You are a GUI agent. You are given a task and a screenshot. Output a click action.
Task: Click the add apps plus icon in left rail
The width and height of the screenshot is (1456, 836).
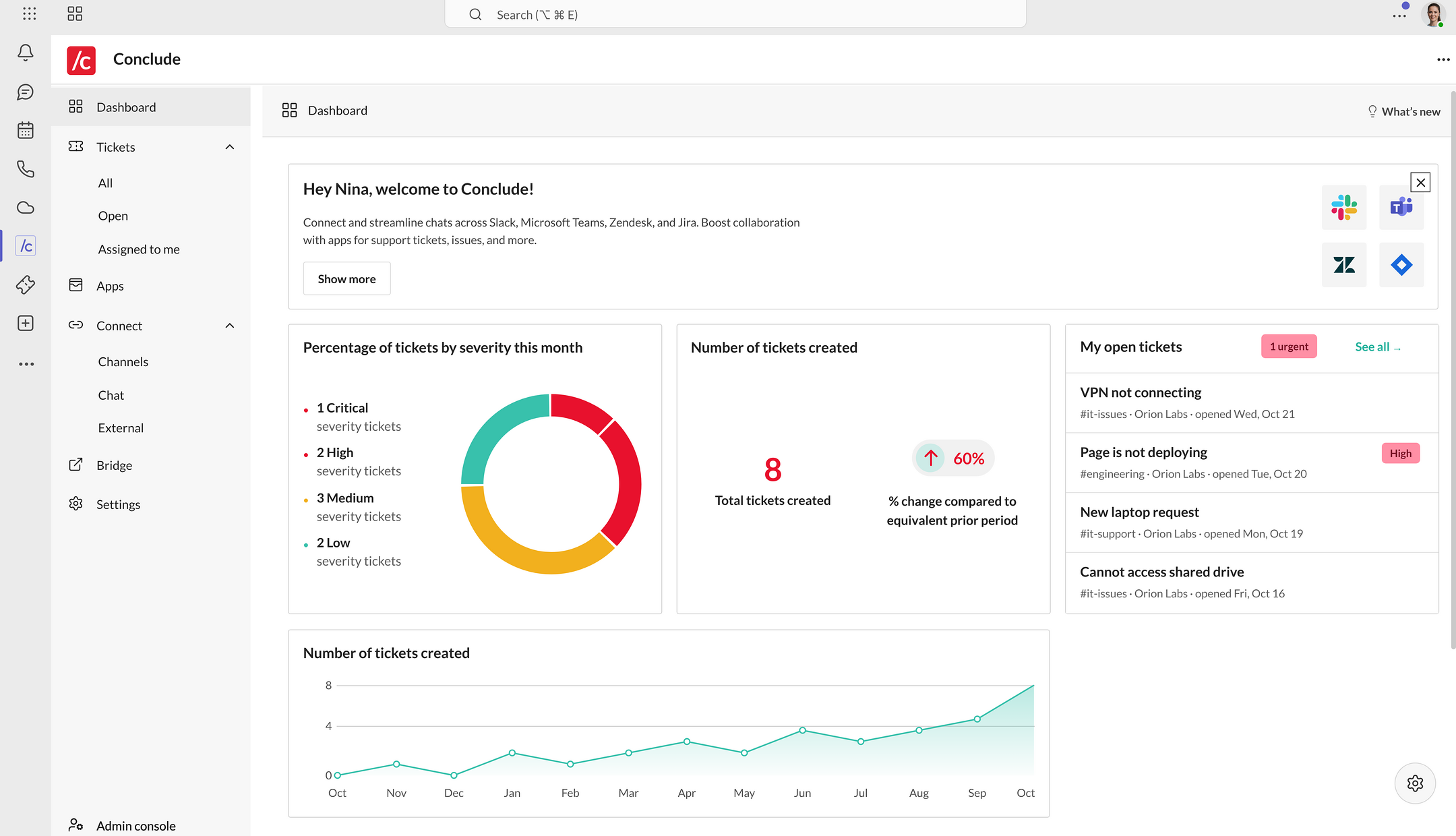(26, 324)
